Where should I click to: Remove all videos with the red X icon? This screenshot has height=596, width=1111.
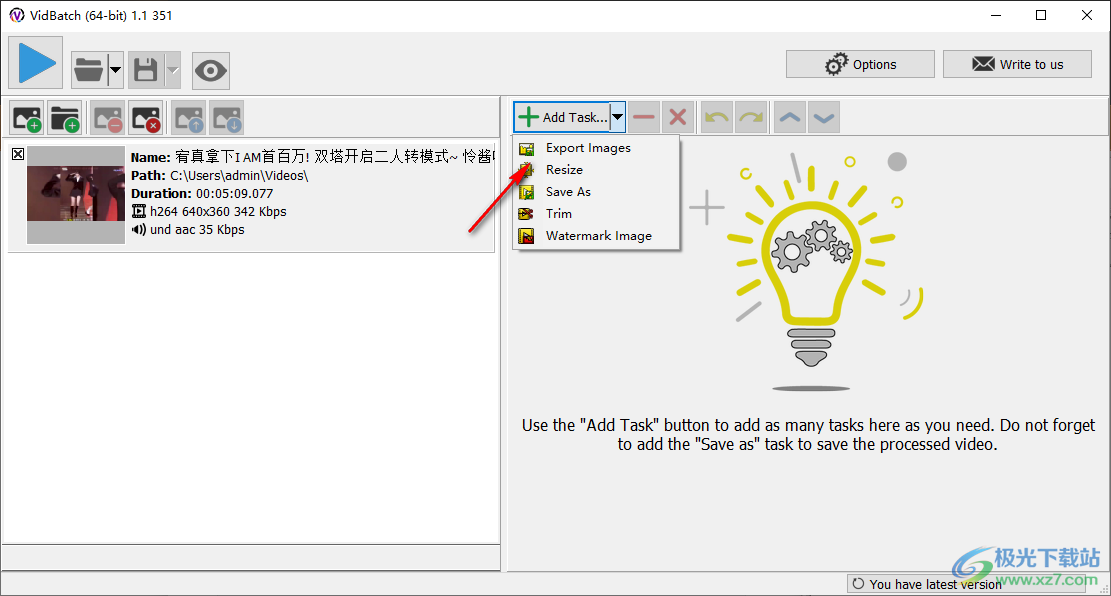145,118
